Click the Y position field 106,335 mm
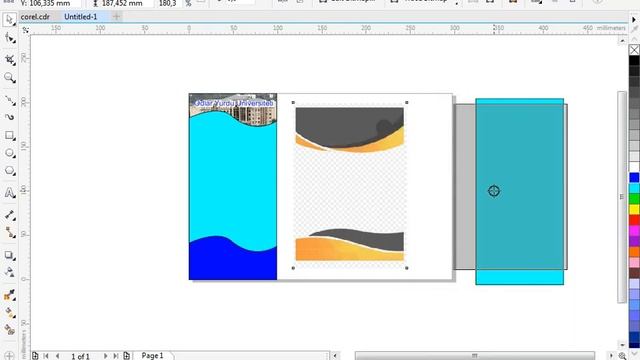Screen dimensions: 640x360 [x=49, y=3]
